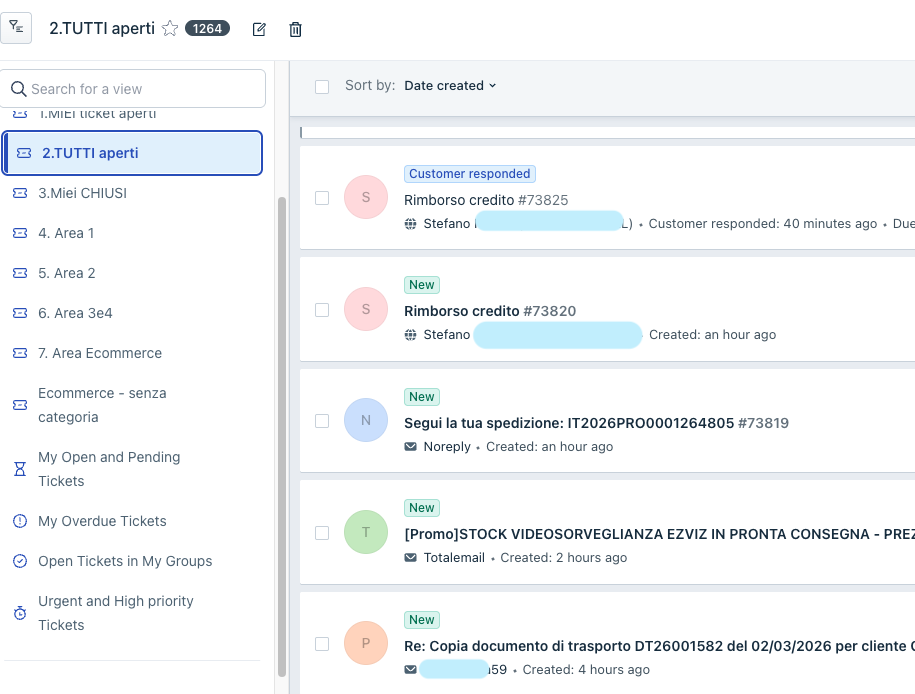
Task: Click the clock icon beside Urgent and High priority Tickets
Action: tap(19, 612)
